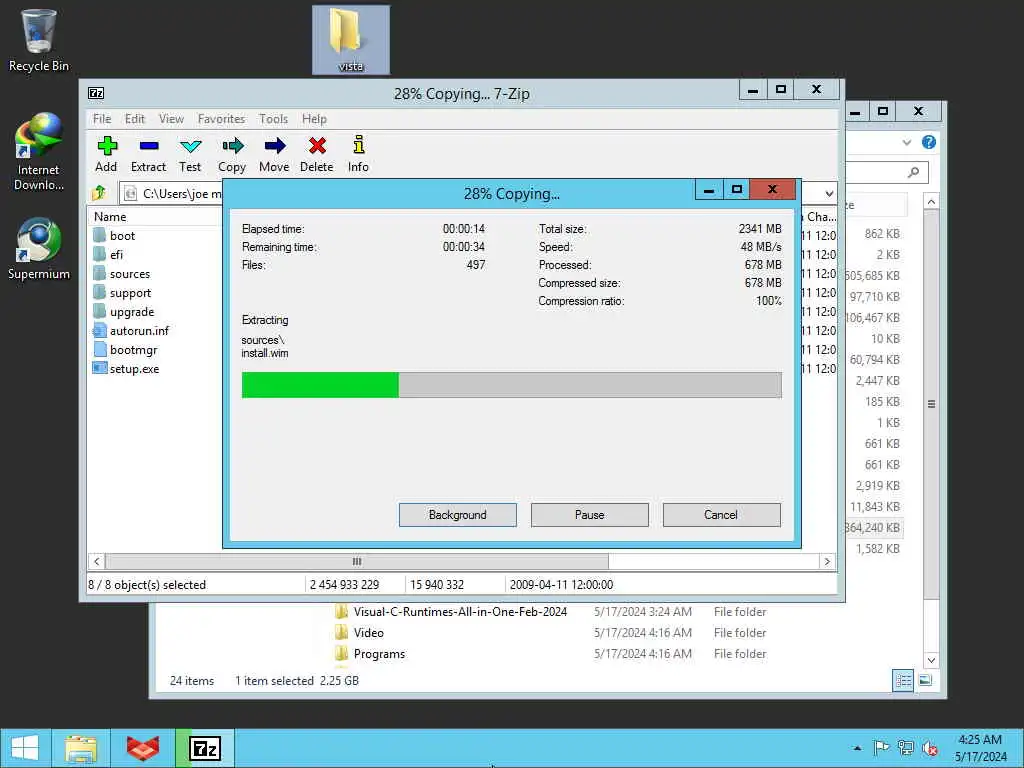Open the vista folder on desktop
Viewport: 1024px width, 768px height.
click(351, 40)
